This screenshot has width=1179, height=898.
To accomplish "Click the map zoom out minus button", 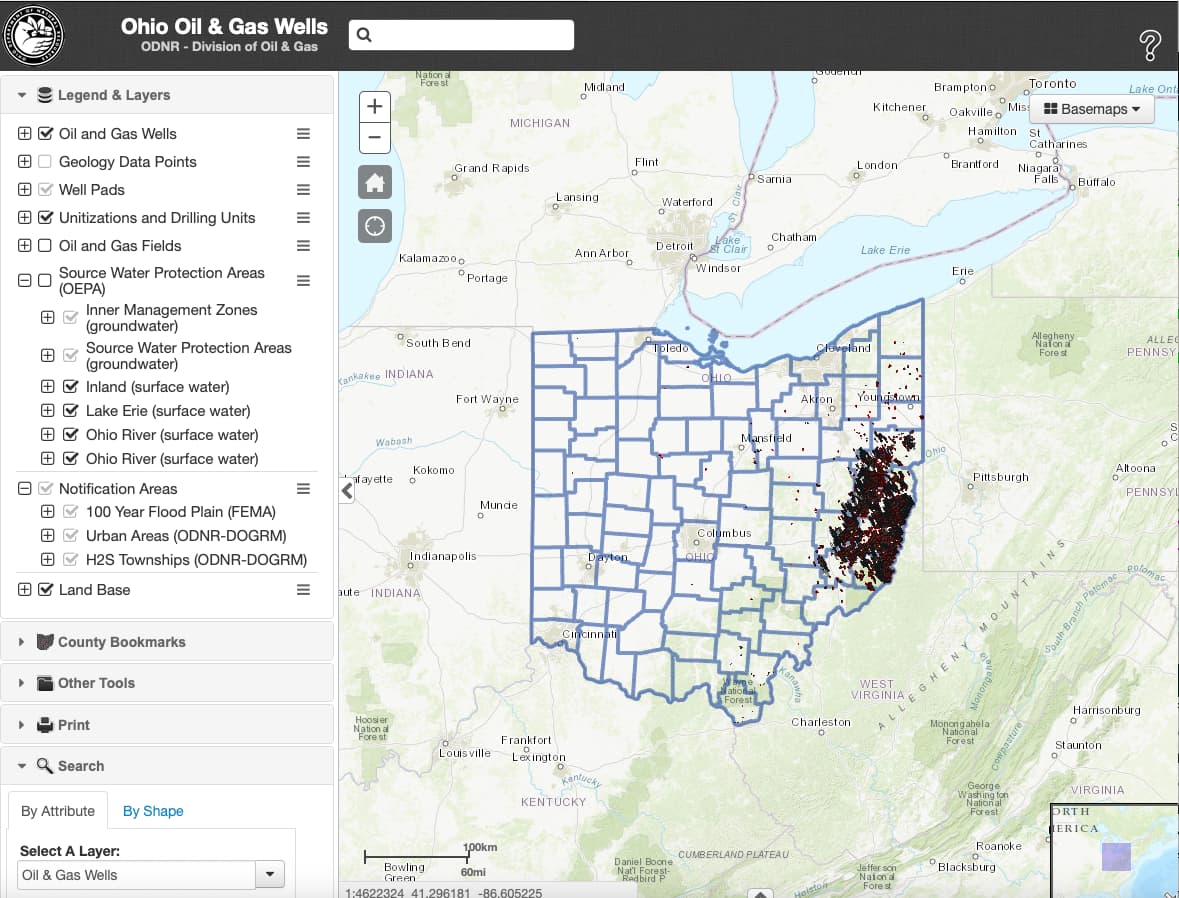I will point(374,138).
